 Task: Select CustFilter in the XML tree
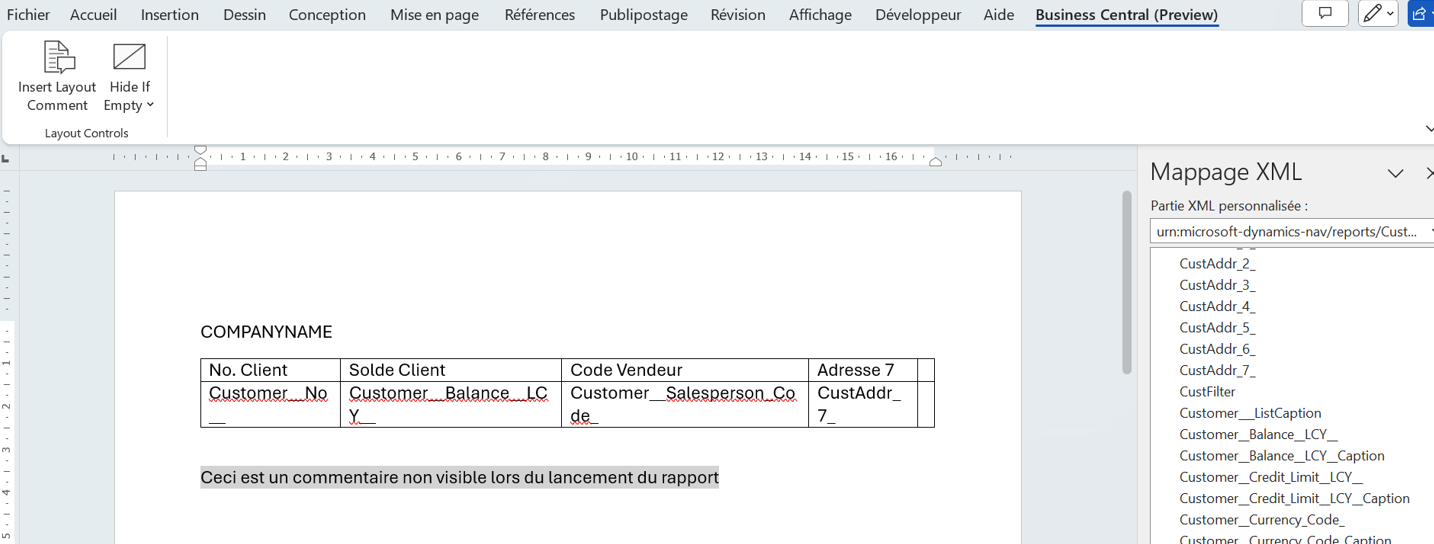tap(1207, 392)
